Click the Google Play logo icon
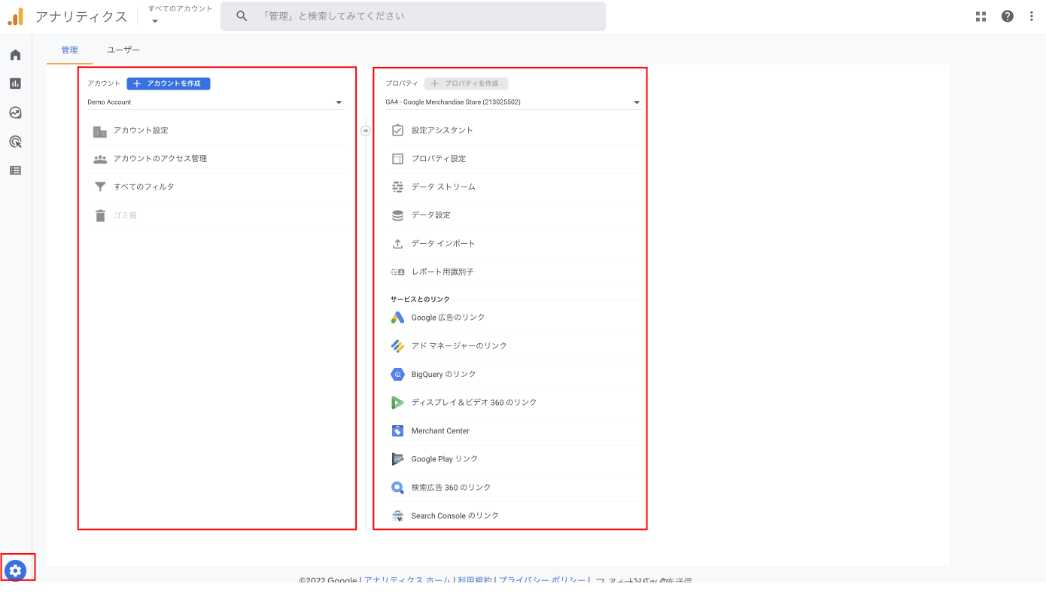Image resolution: width=1046 pixels, height=600 pixels. 398,459
